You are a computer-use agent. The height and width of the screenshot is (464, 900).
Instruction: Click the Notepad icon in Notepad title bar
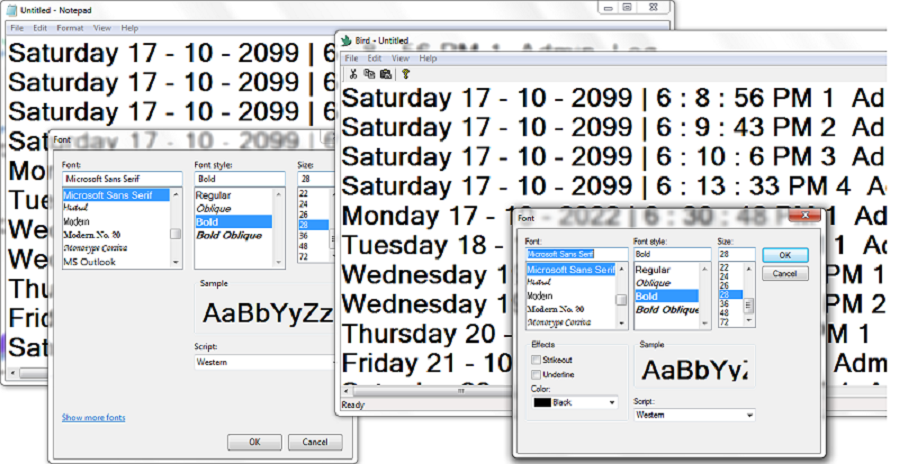(11, 10)
